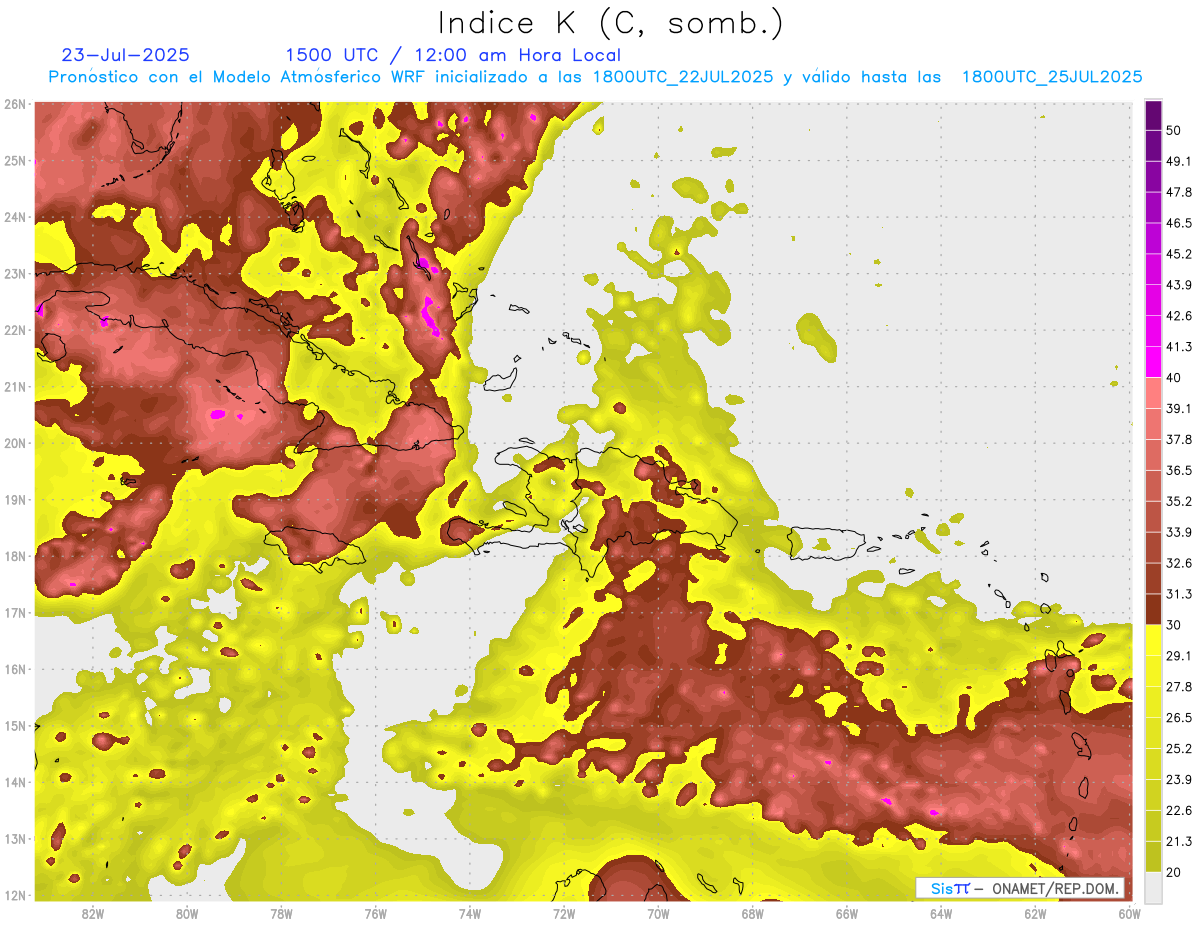This screenshot has width=1200, height=927.
Task: Click the colorbar value '39.1'
Action: 1179,409
